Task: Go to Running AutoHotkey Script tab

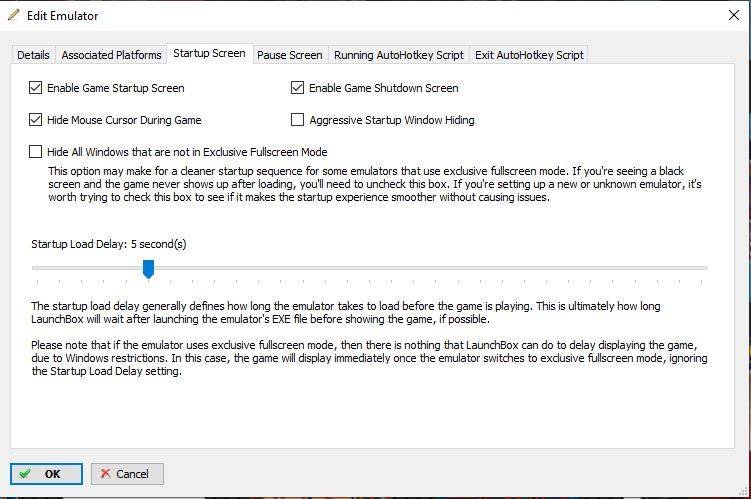Action: pyautogui.click(x=398, y=55)
